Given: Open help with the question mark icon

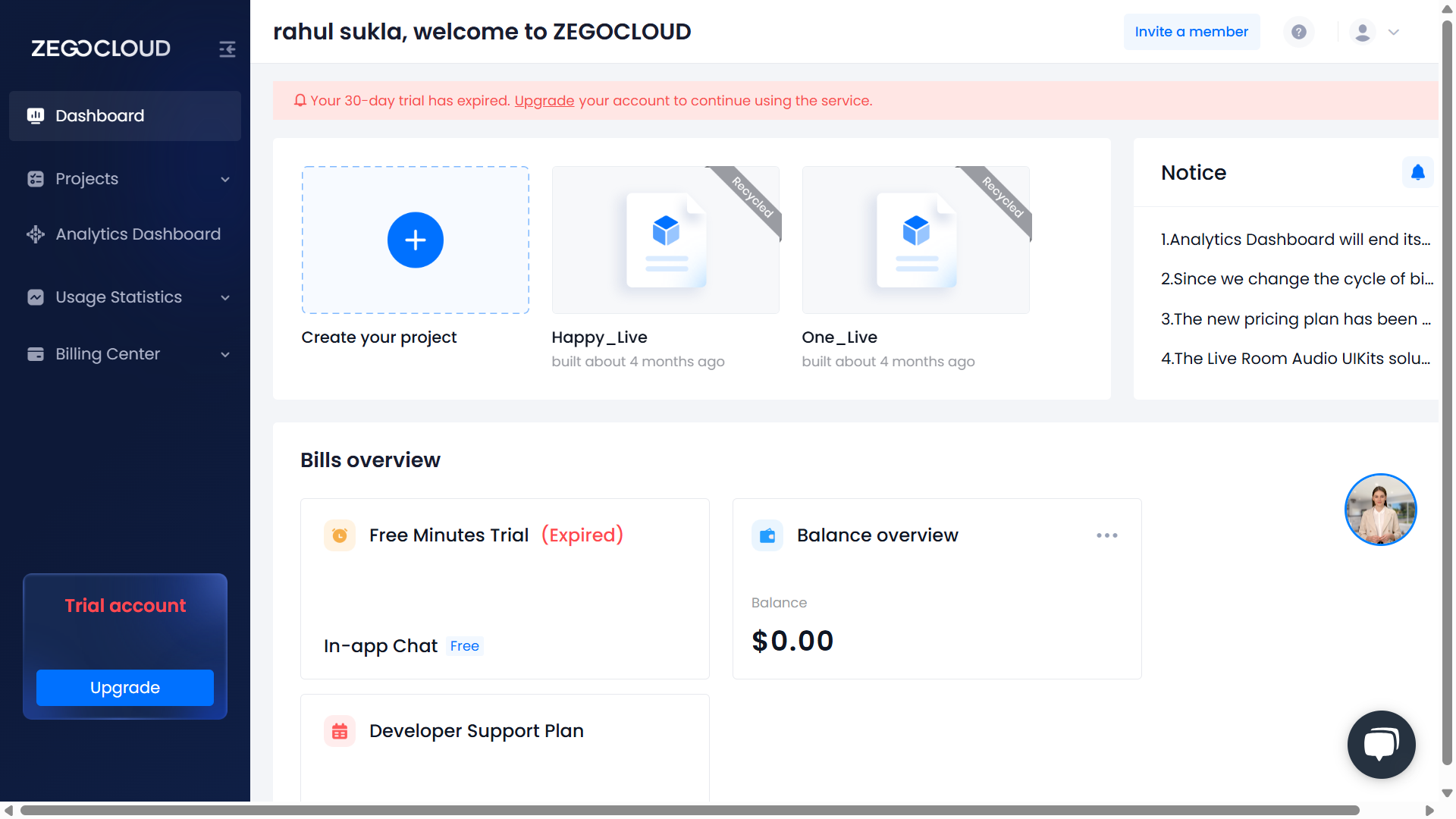Looking at the screenshot, I should [1299, 32].
